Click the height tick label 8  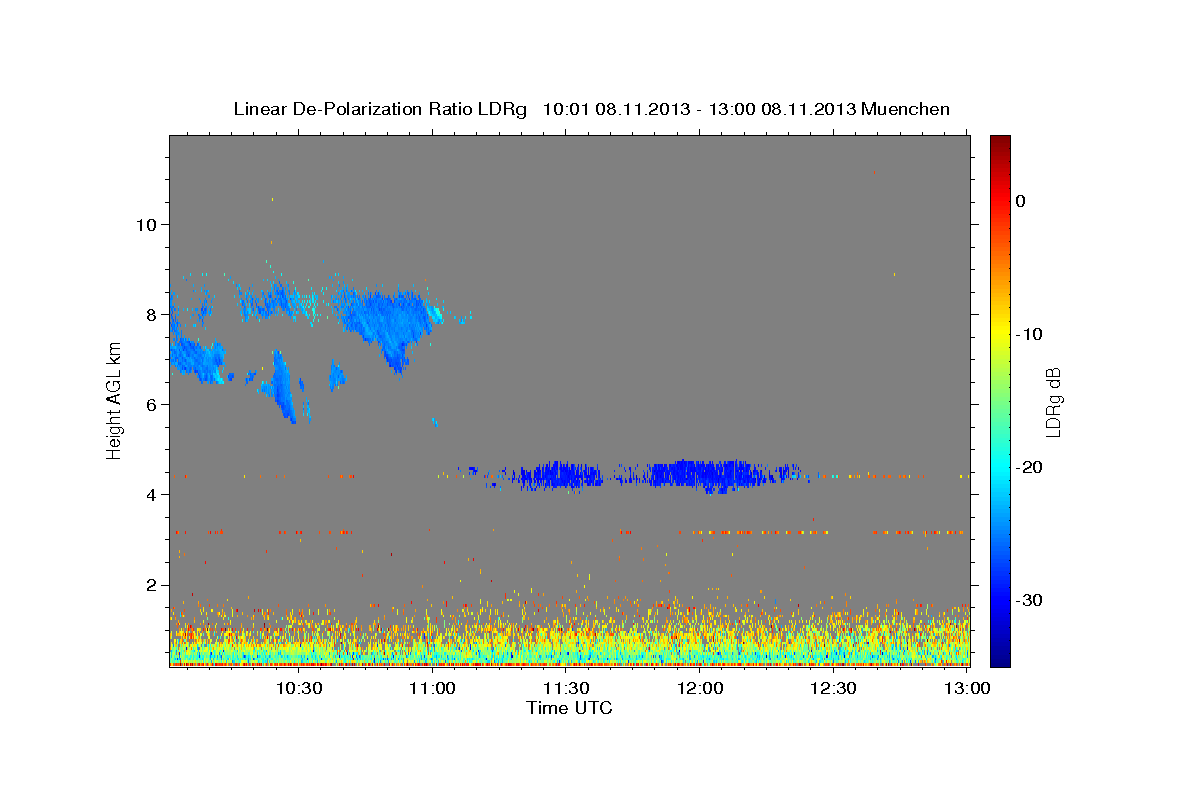152,314
